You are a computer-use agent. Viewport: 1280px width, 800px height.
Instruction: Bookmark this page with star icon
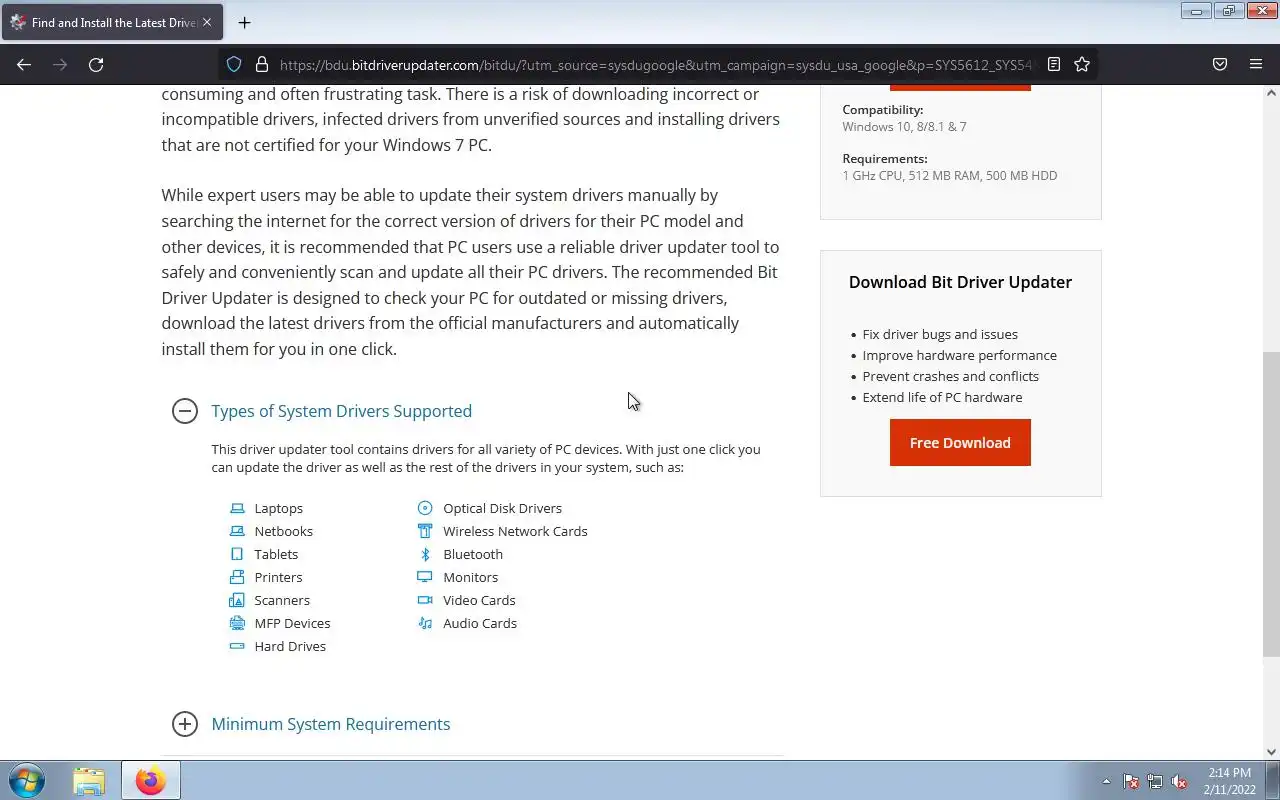click(x=1082, y=64)
